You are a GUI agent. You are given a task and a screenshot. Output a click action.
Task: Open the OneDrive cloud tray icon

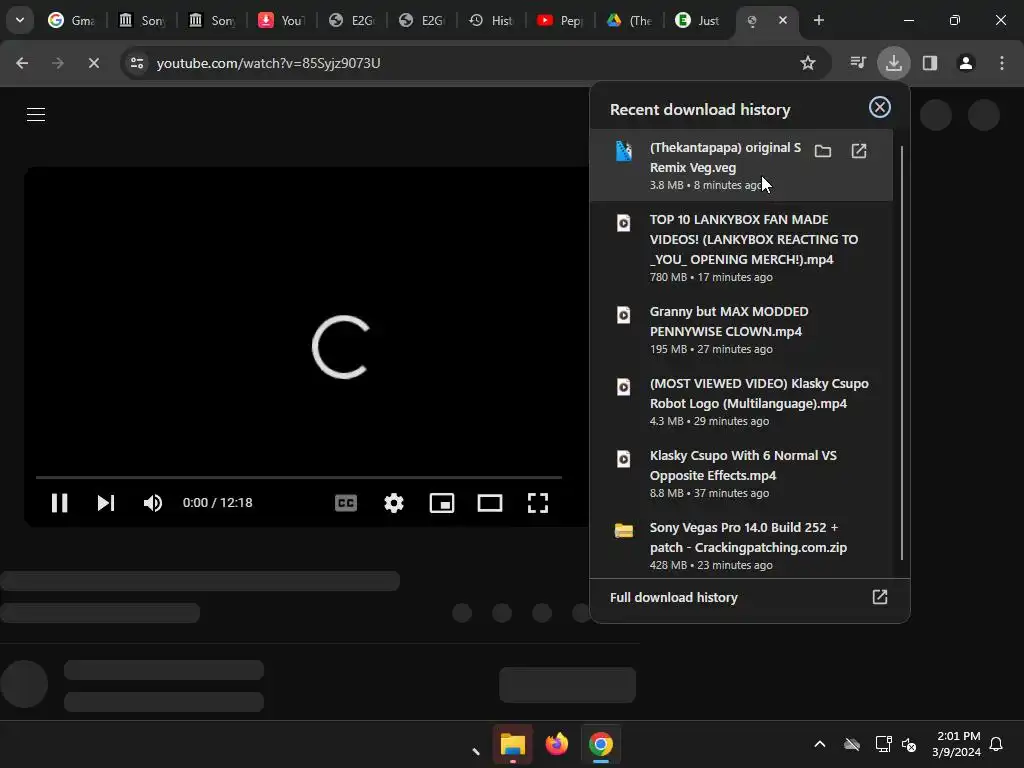click(x=852, y=744)
